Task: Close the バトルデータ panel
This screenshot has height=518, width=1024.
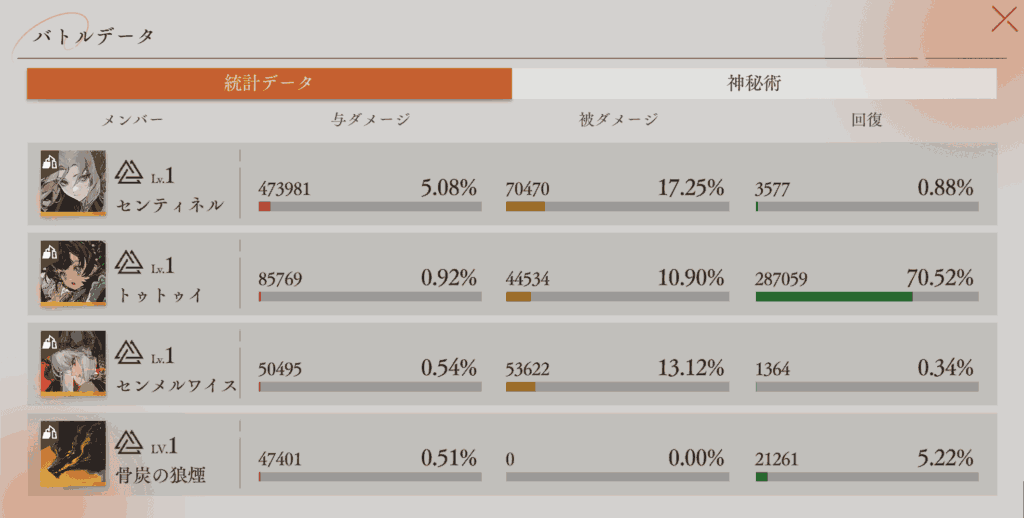Action: (x=1003, y=20)
